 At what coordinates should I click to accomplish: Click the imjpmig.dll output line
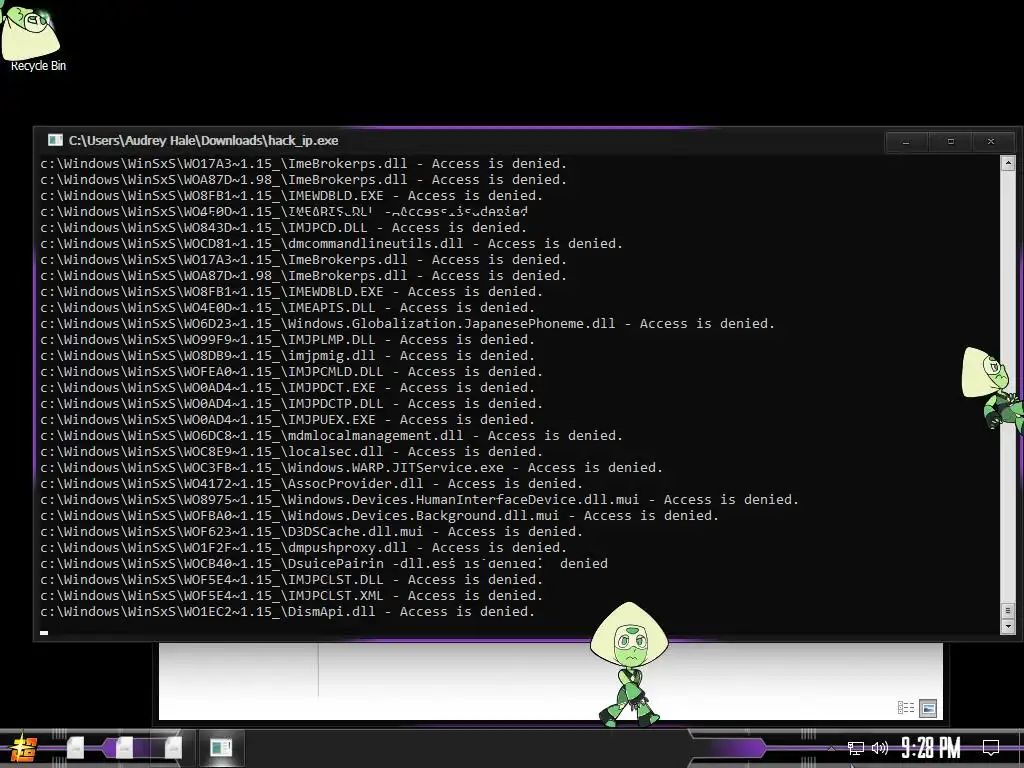[287, 356]
